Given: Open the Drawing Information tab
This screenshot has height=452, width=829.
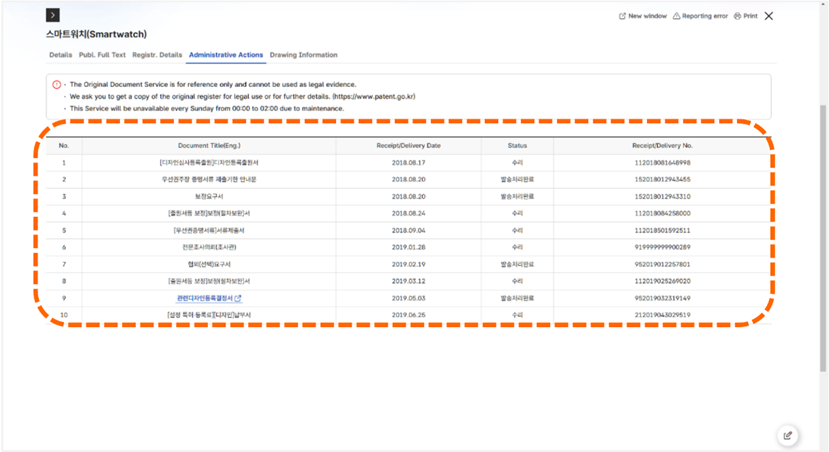Looking at the screenshot, I should click(304, 55).
